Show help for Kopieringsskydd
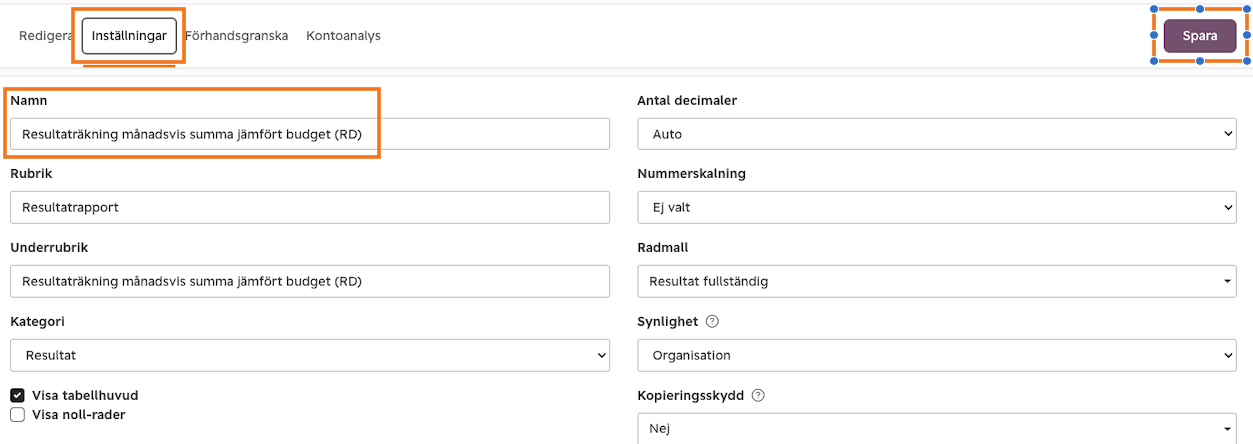The height and width of the screenshot is (444, 1253). pyautogui.click(x=758, y=395)
